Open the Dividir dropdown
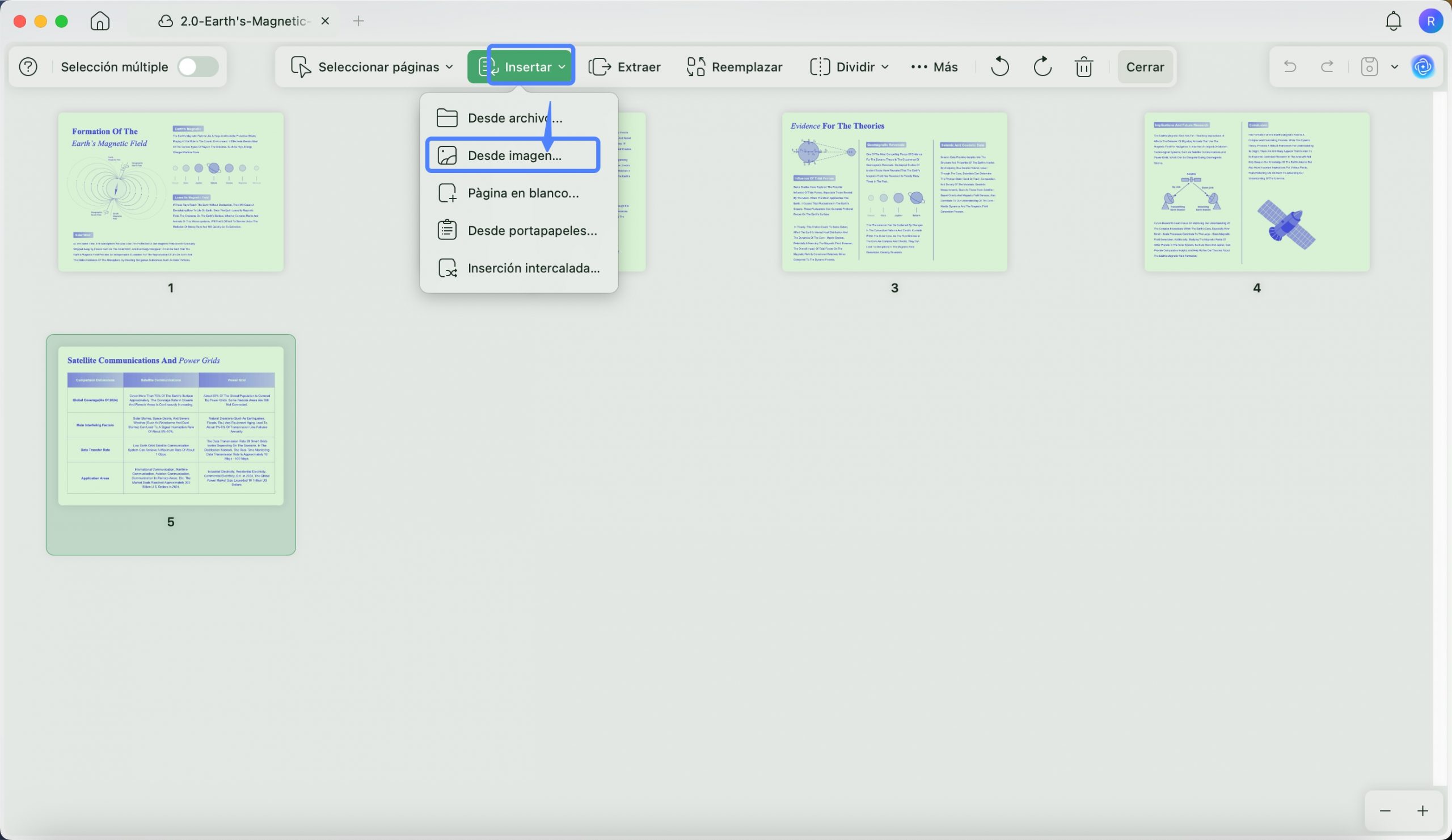Screen dimensions: 1452x840 click(x=849, y=67)
